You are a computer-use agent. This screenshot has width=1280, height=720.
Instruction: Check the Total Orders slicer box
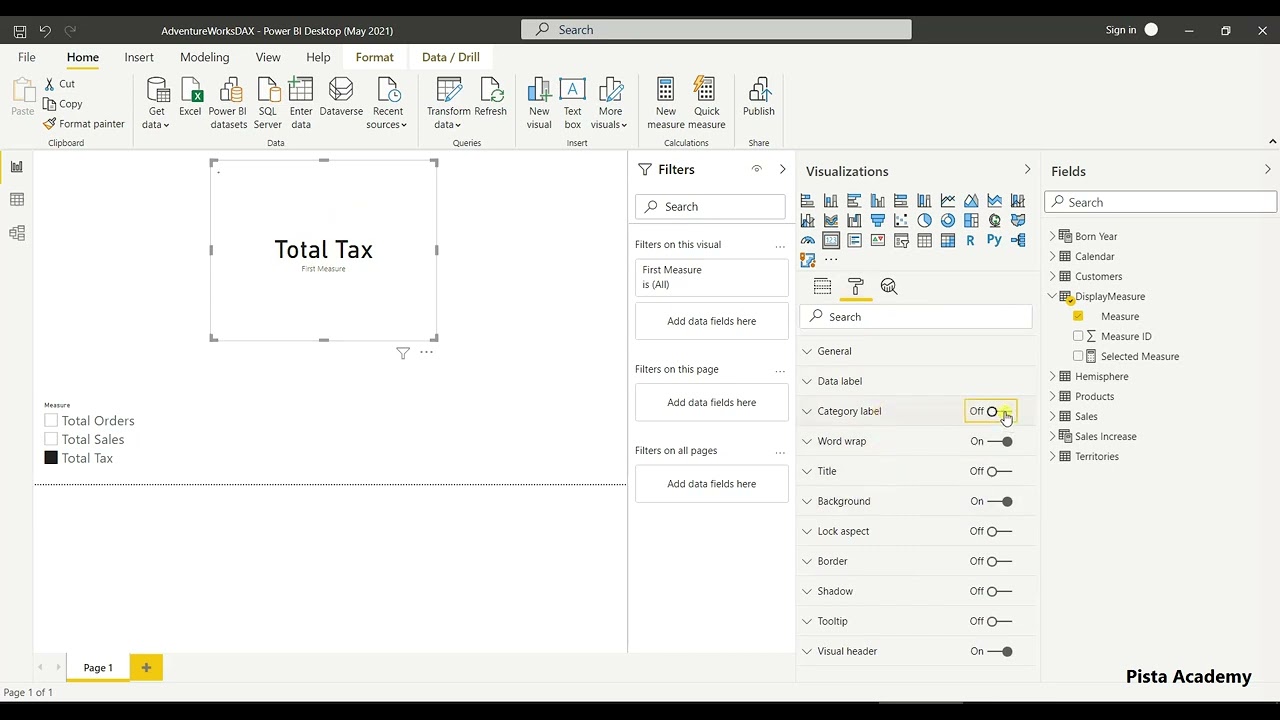pyautogui.click(x=51, y=421)
